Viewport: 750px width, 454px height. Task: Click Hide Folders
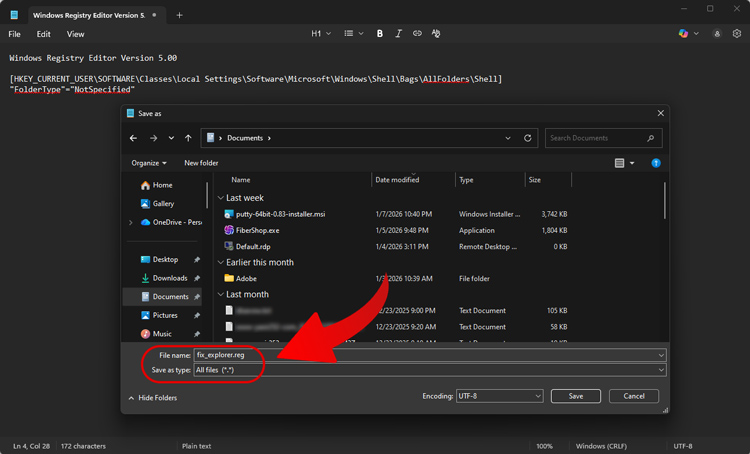click(x=153, y=398)
